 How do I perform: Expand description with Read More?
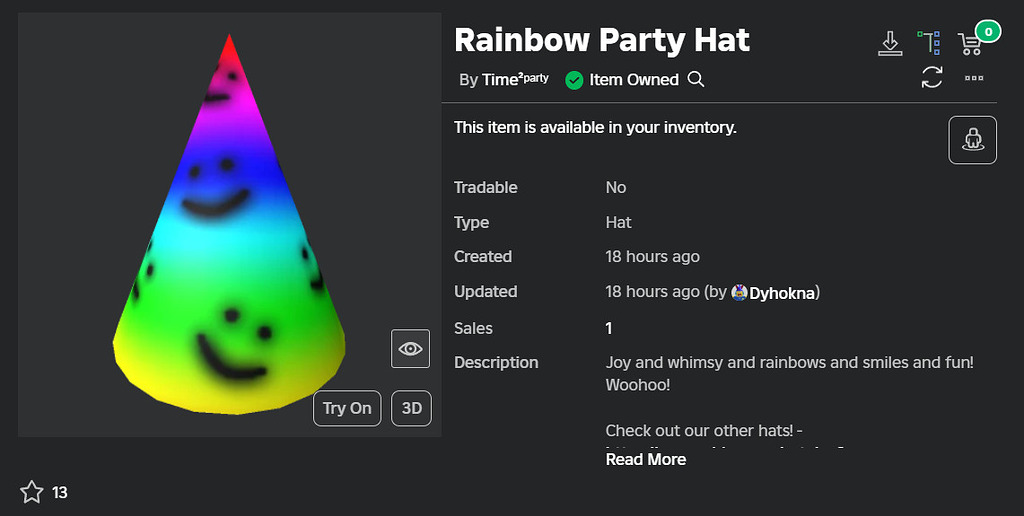[645, 459]
